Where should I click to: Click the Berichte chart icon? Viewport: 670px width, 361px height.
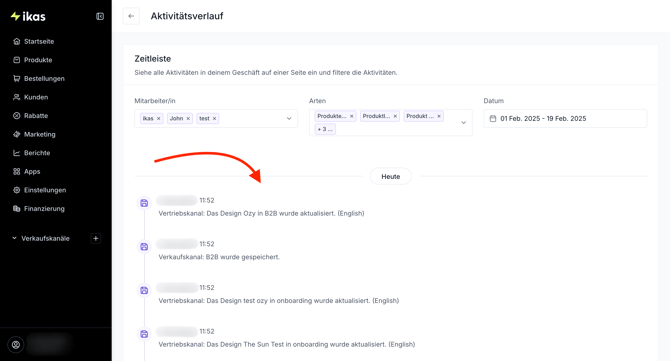pos(17,153)
